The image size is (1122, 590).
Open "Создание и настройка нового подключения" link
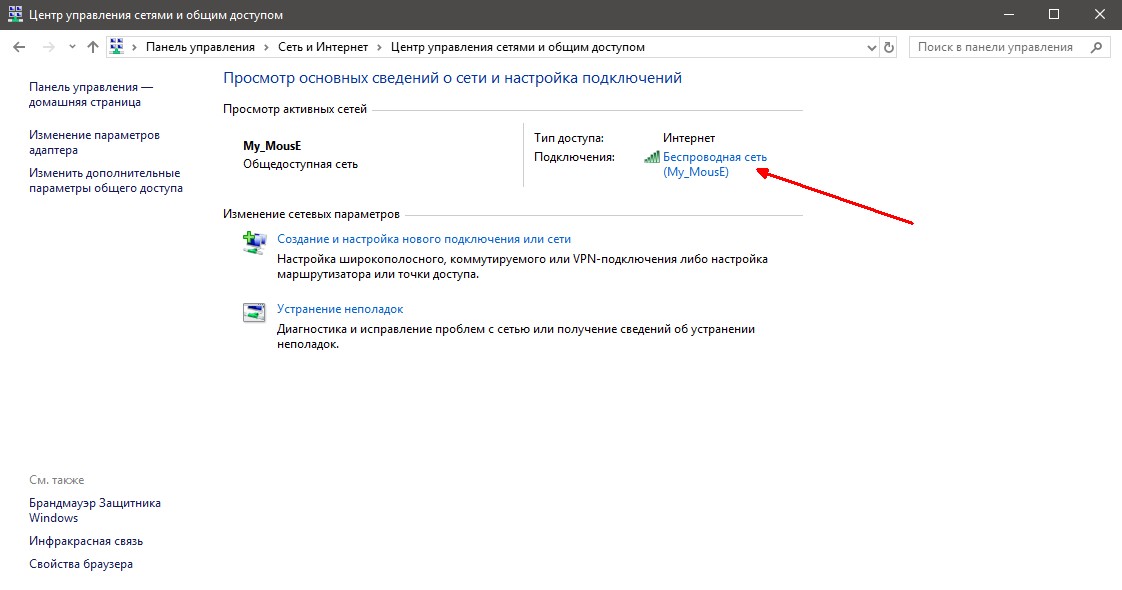(x=423, y=239)
